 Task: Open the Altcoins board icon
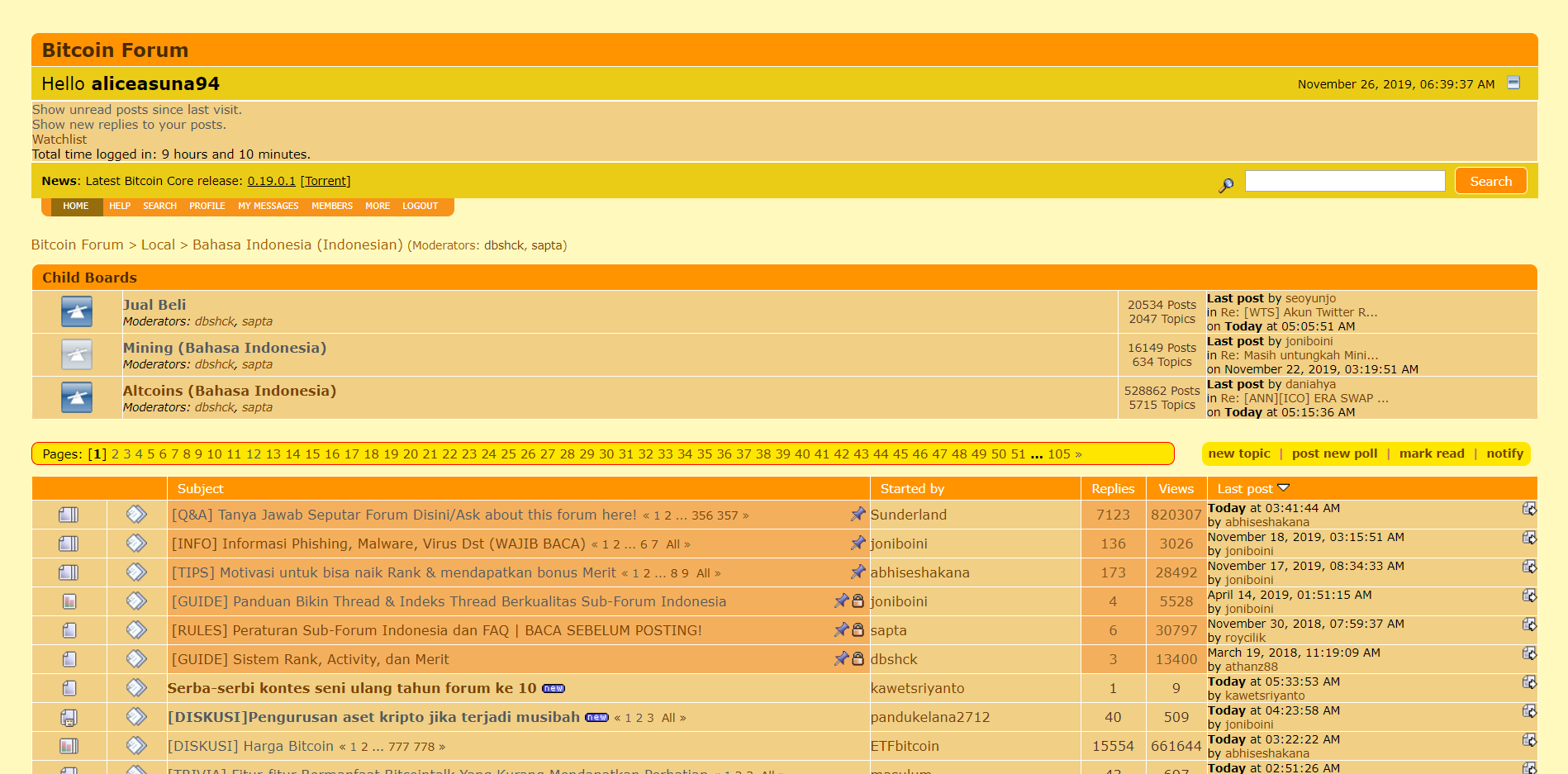coord(77,397)
